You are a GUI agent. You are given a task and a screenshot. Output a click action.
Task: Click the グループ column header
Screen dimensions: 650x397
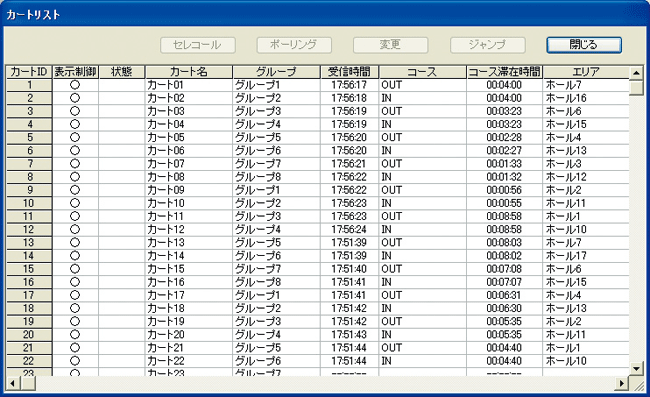coord(276,72)
